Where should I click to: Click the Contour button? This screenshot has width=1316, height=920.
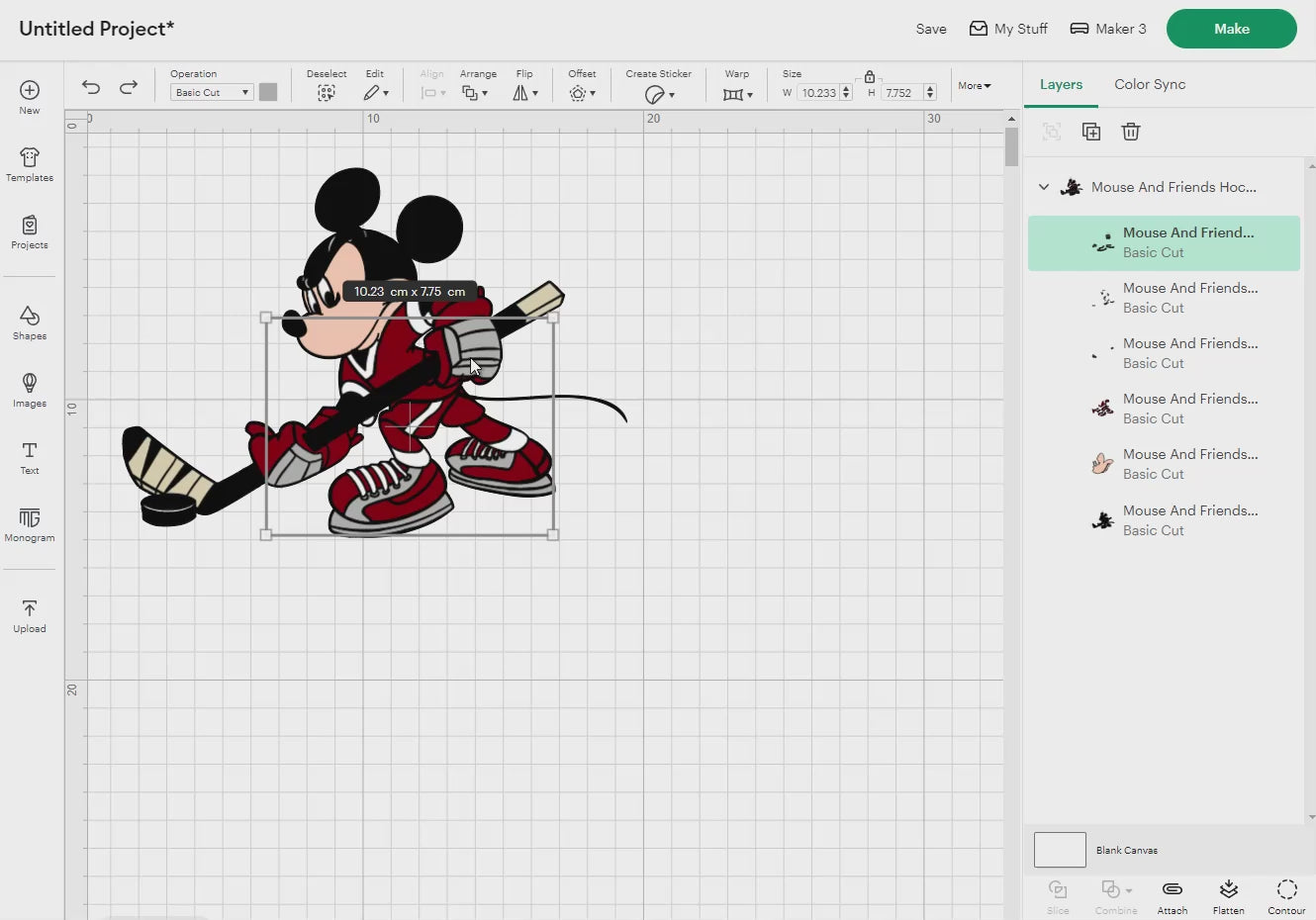[x=1286, y=896]
